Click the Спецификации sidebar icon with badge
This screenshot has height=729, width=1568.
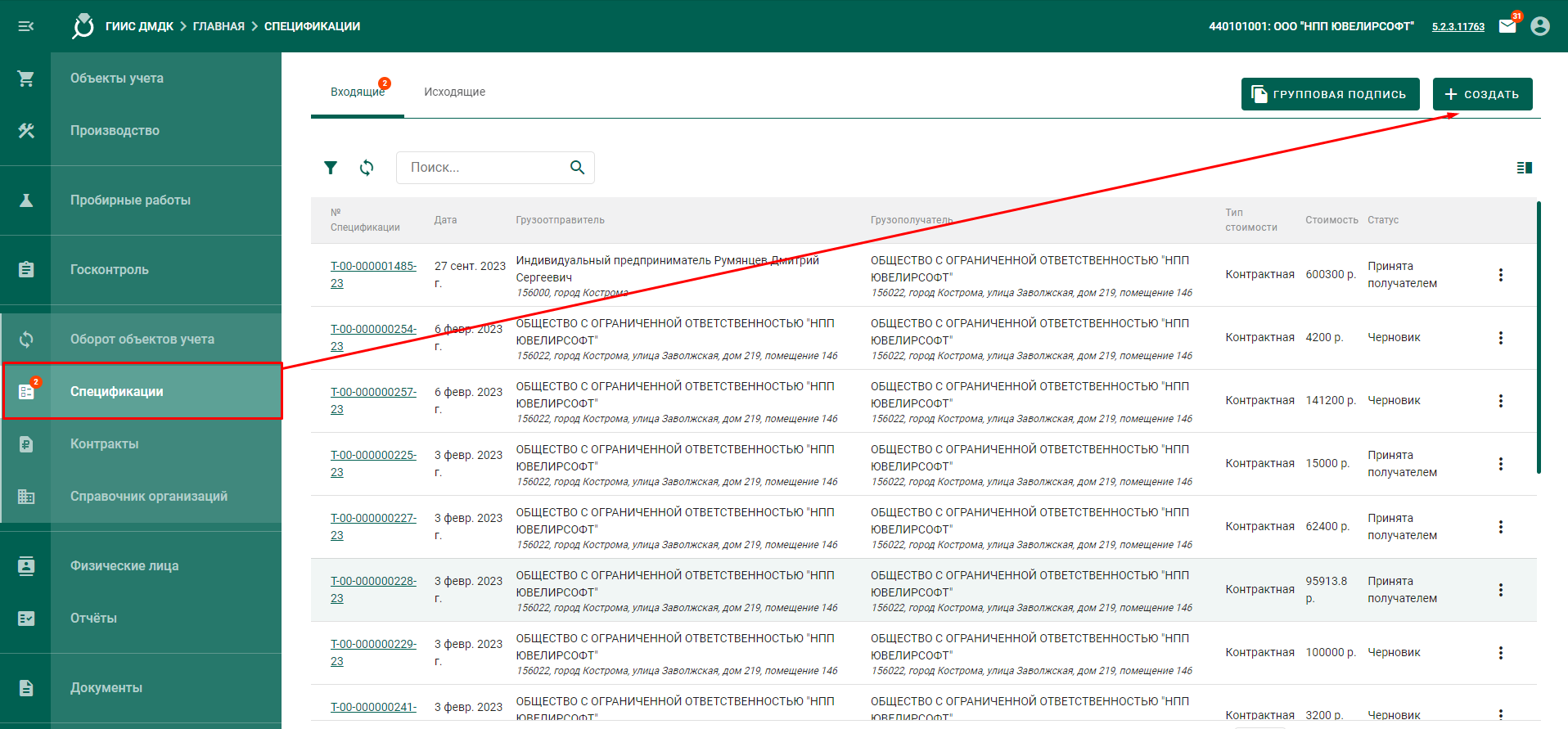click(26, 392)
